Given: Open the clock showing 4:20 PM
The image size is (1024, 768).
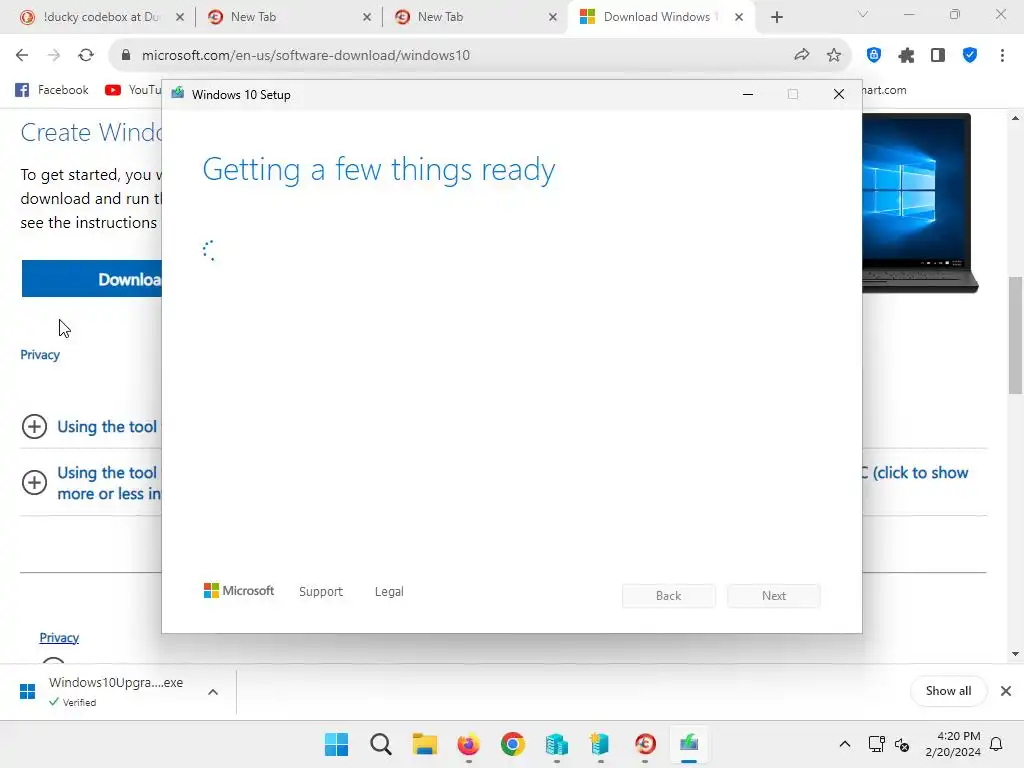Looking at the screenshot, I should [x=953, y=744].
